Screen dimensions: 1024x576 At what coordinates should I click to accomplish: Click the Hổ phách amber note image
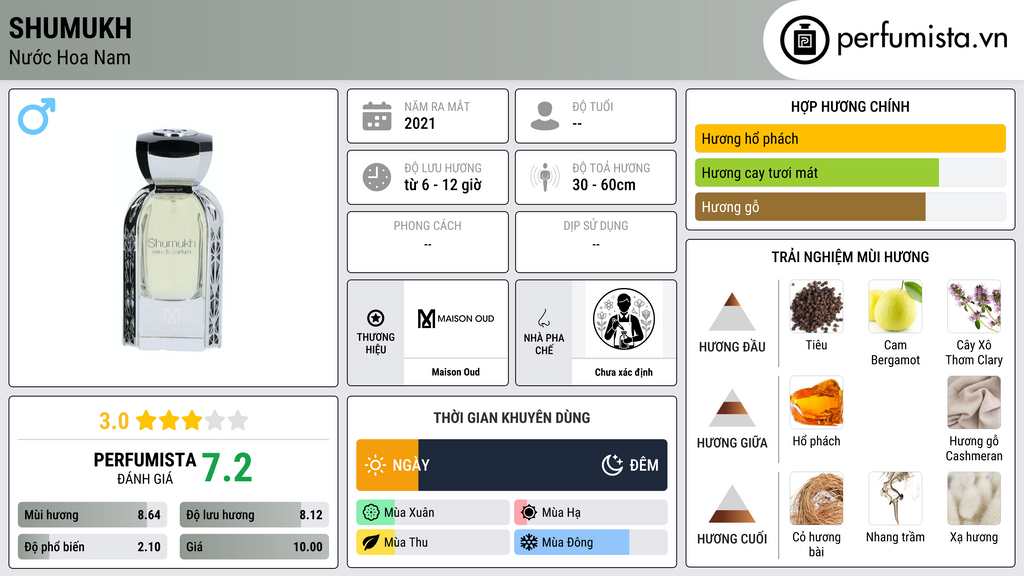(x=816, y=402)
